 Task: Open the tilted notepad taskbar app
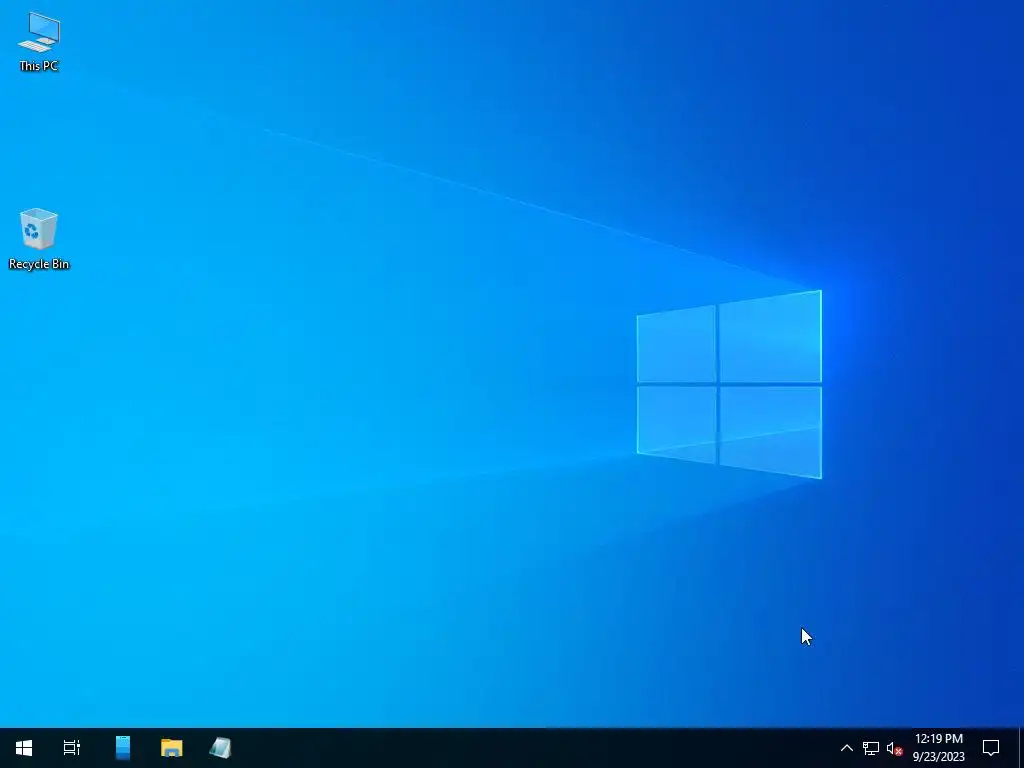point(221,748)
